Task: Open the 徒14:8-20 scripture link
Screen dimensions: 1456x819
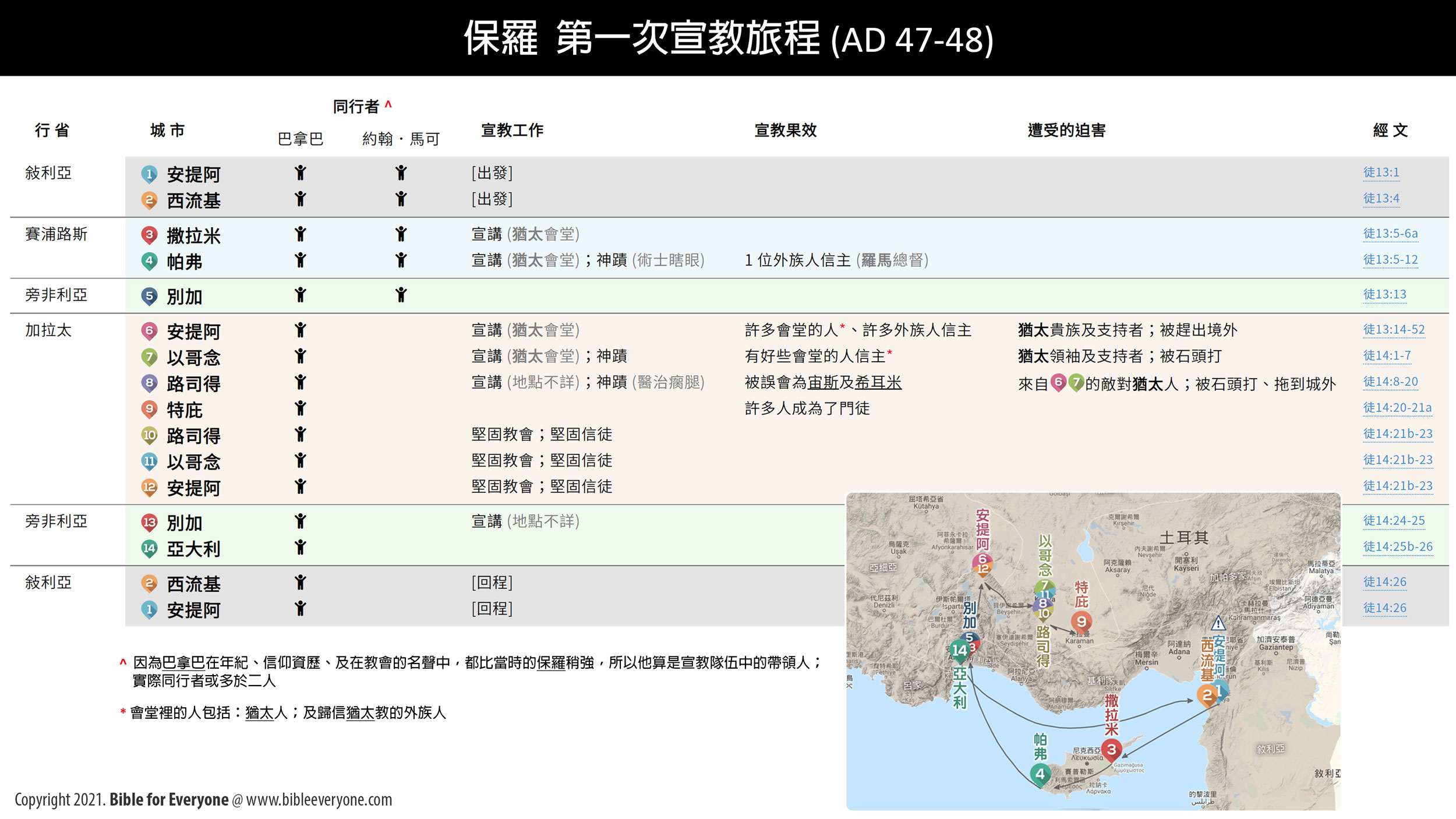Action: (1390, 382)
